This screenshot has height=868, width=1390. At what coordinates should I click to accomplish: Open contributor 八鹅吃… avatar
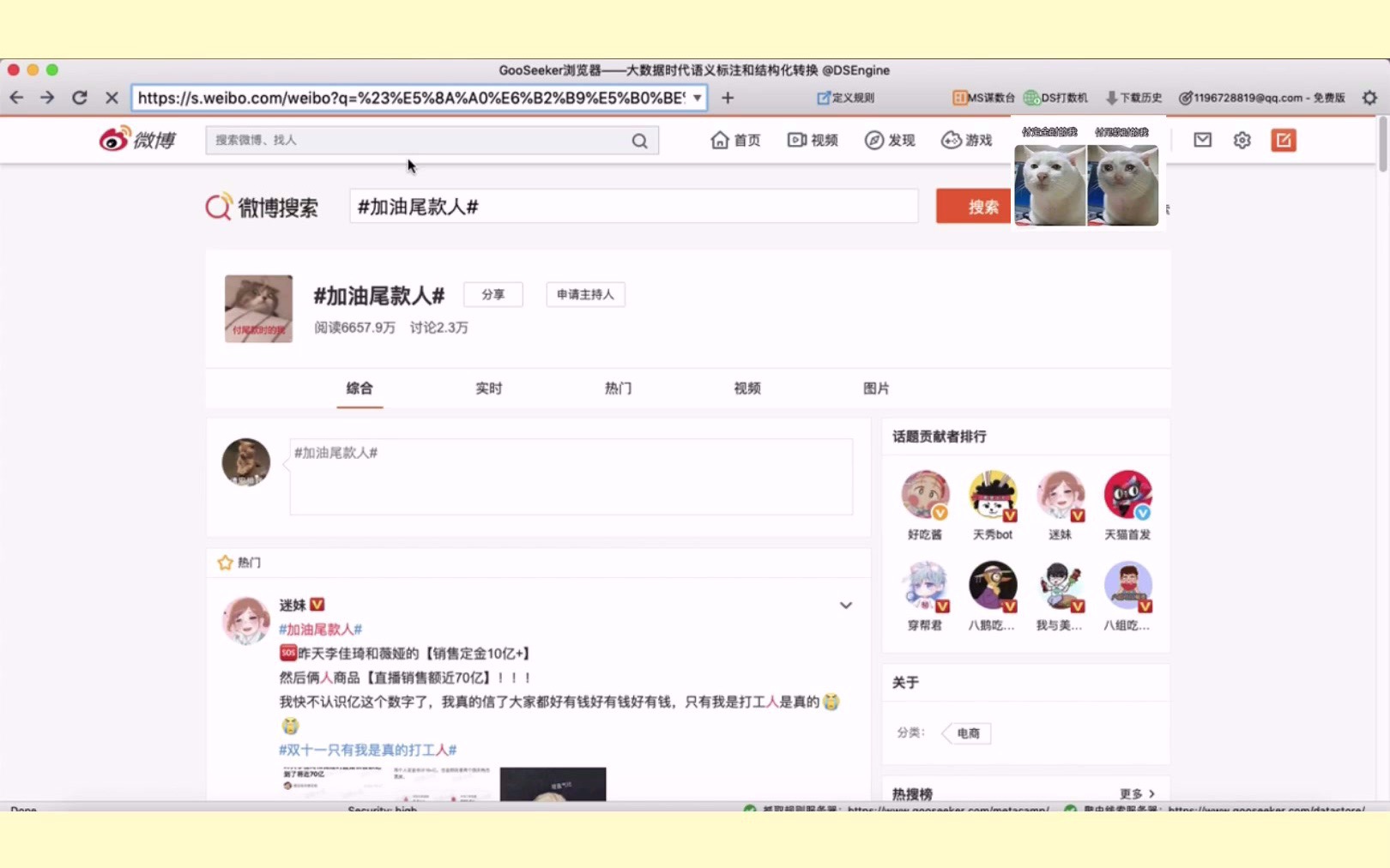tap(993, 586)
